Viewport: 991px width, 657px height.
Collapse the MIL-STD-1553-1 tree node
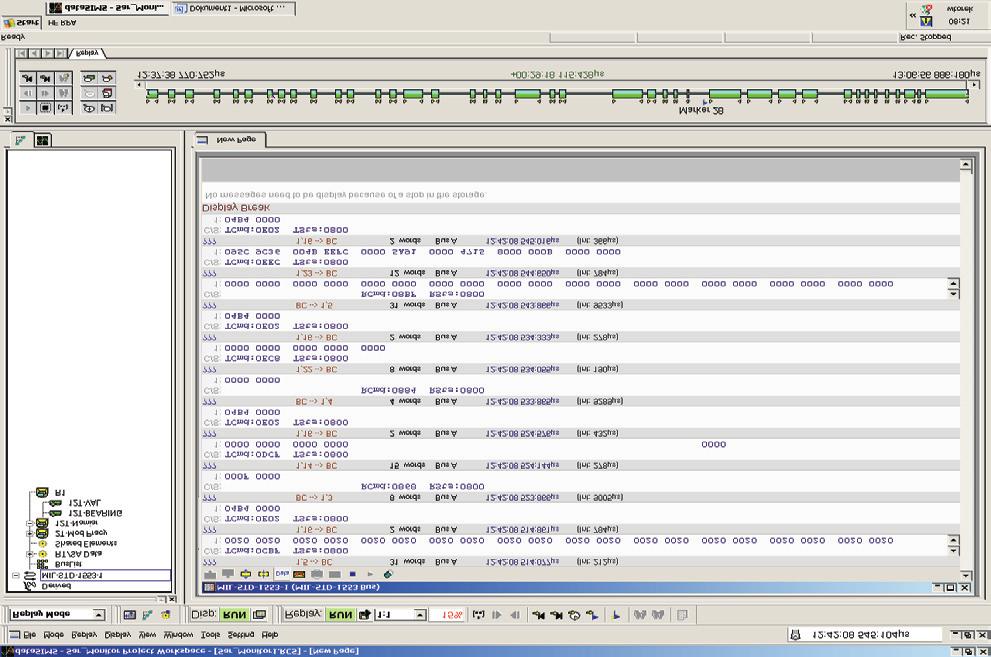click(16, 576)
